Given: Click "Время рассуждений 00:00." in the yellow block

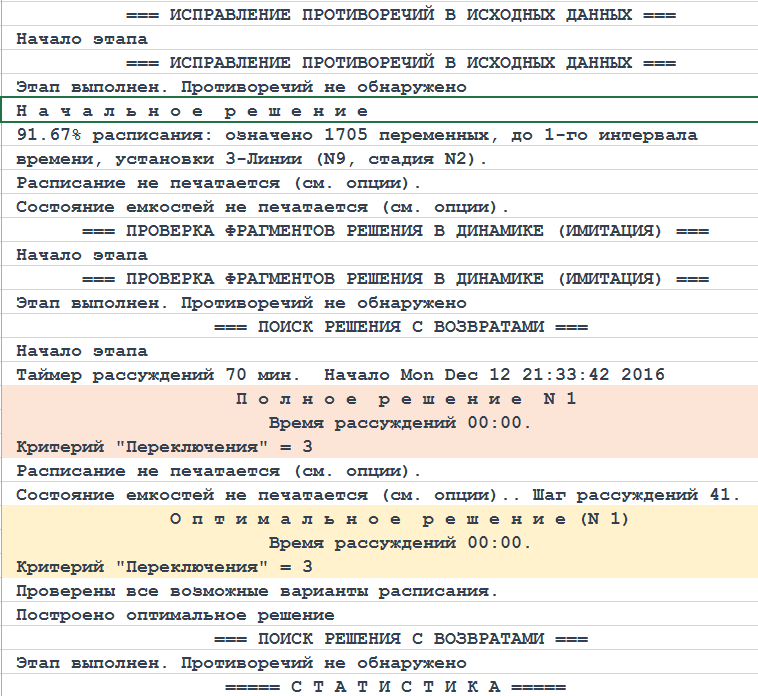Looking at the screenshot, I should click(x=400, y=543).
